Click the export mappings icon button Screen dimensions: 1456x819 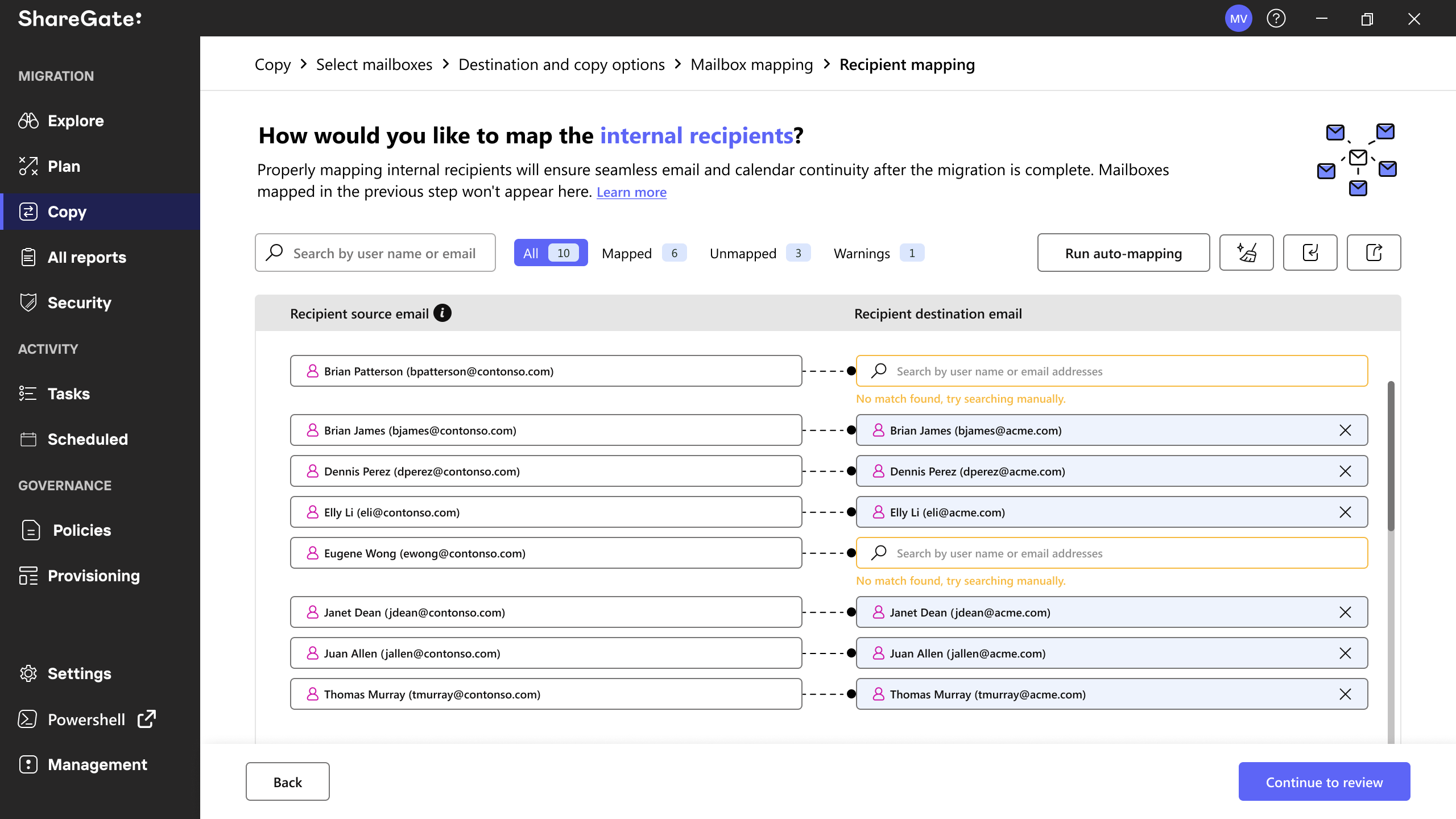(1374, 253)
